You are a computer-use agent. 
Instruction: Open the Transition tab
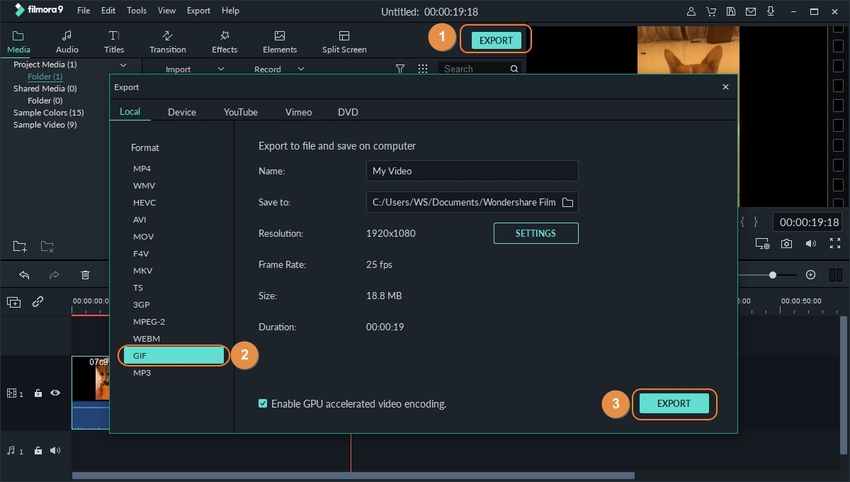click(168, 42)
